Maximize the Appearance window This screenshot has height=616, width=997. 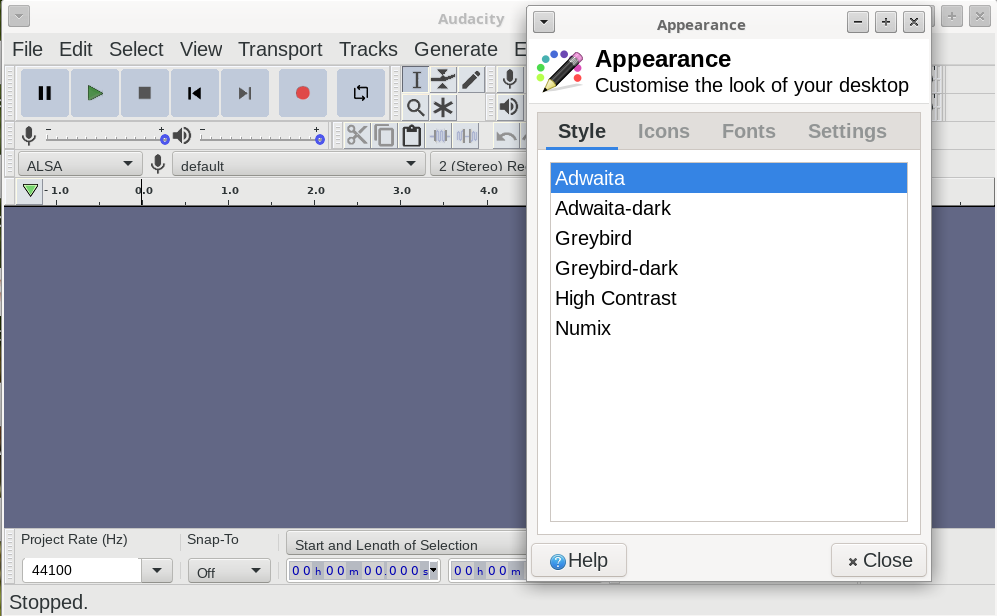886,22
